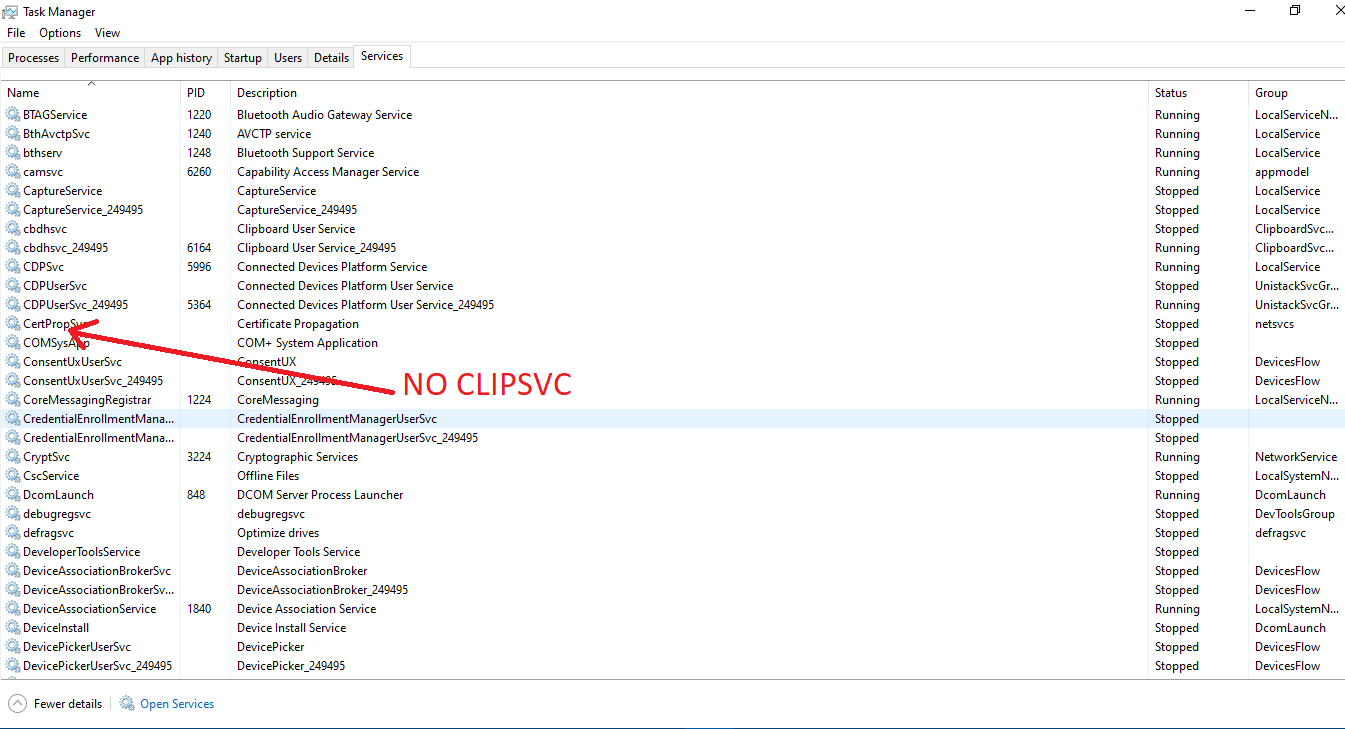Click the Optimize drives description
The width and height of the screenshot is (1345, 729).
278,533
